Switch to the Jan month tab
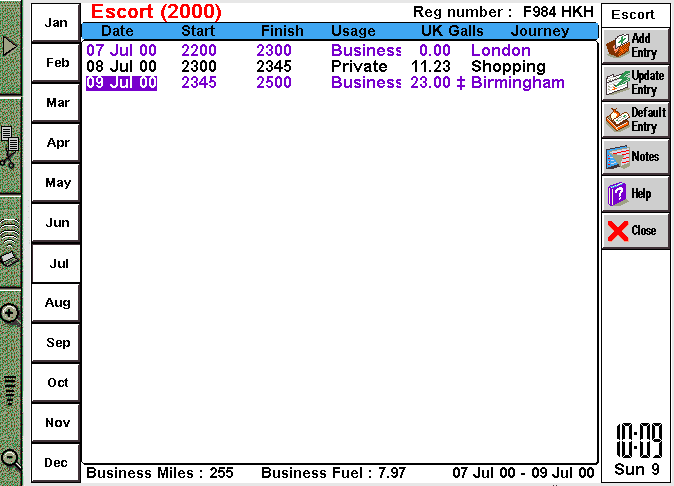 (56, 22)
